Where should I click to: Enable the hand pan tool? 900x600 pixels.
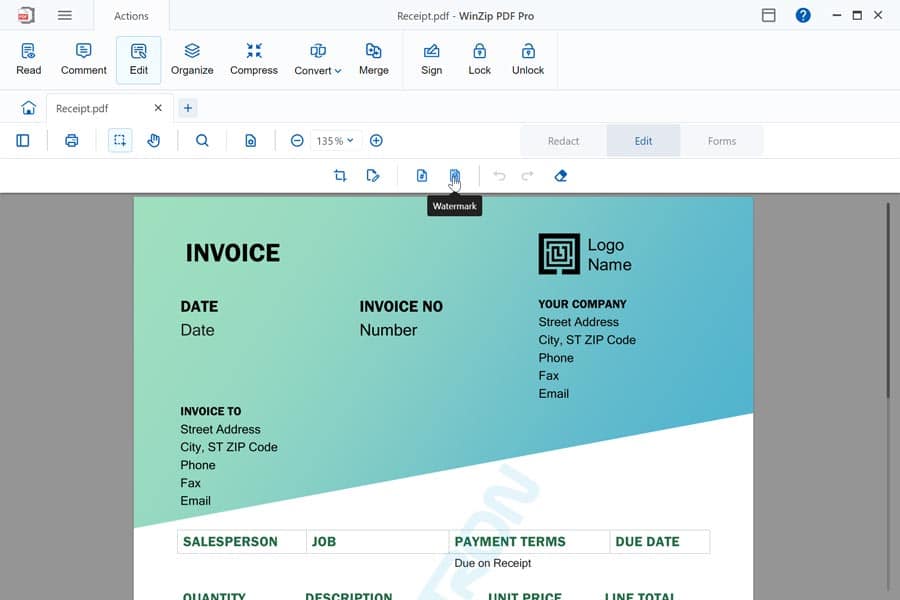(x=154, y=141)
